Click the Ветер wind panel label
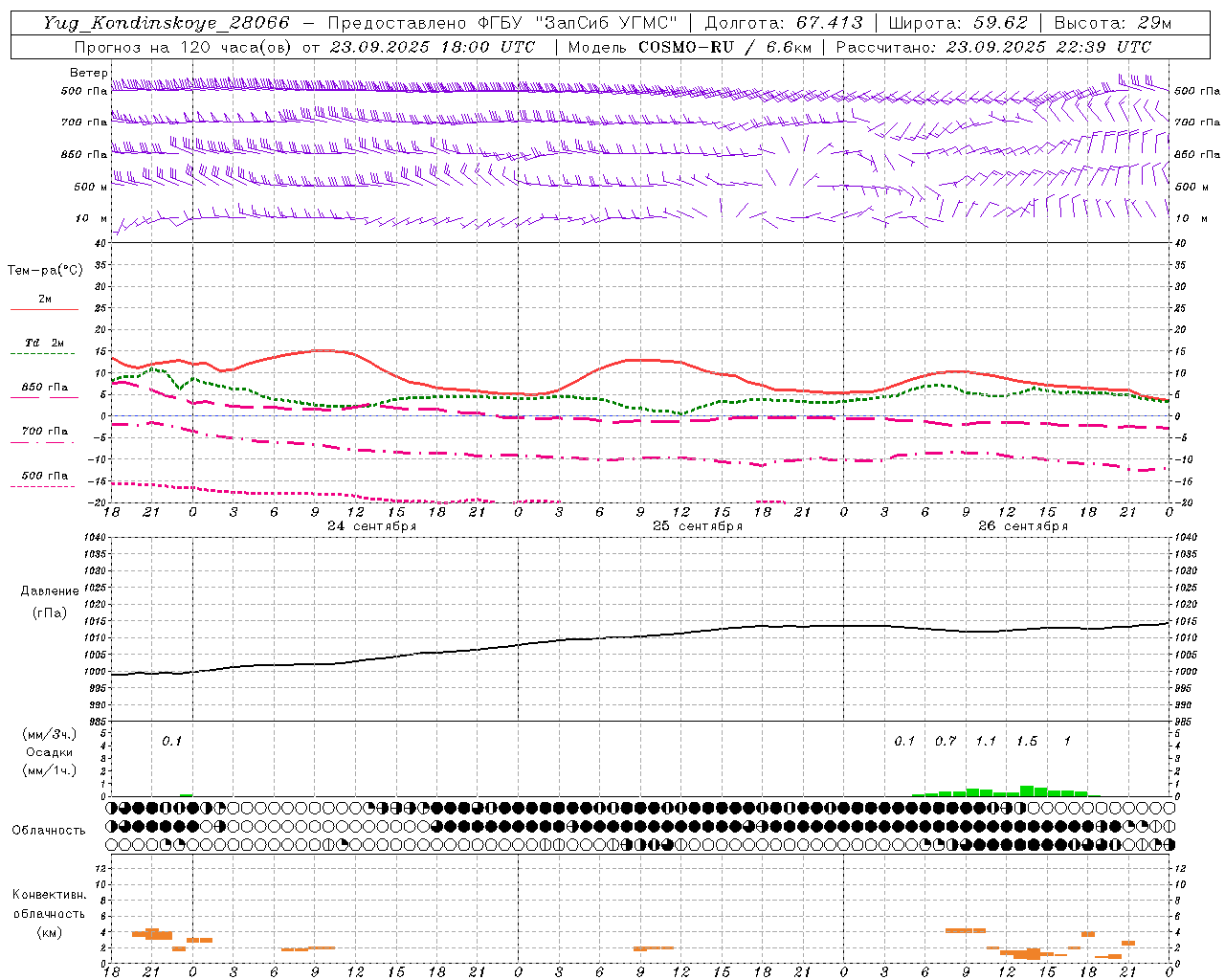Screen dimensions: 1225x980 point(89,73)
